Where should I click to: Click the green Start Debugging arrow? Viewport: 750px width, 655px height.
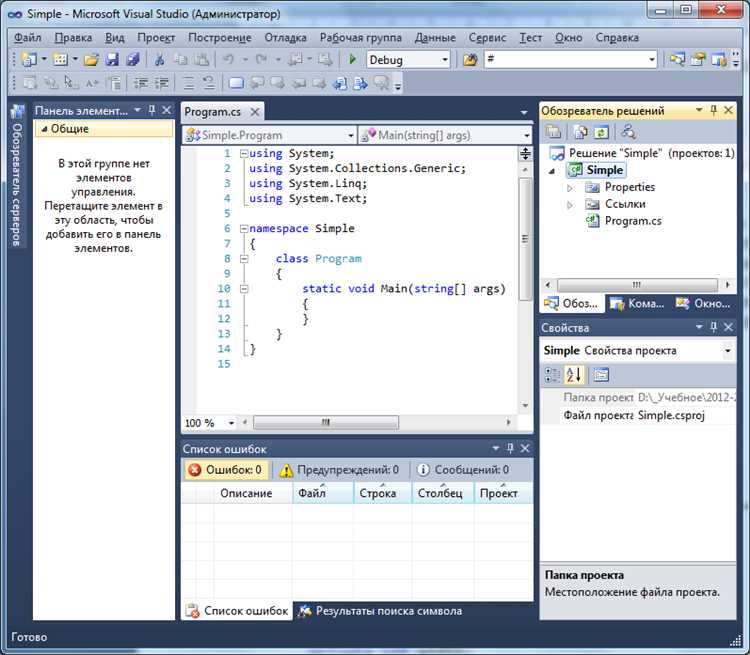coord(352,60)
